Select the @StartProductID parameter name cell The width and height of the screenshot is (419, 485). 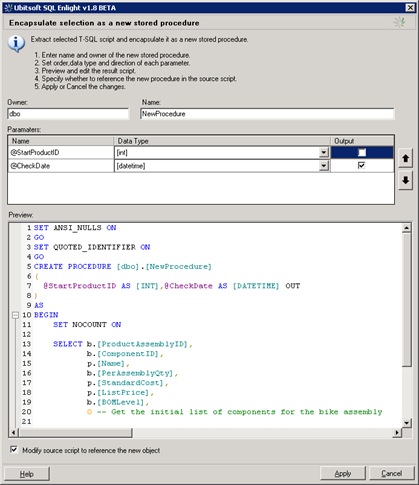(61, 153)
